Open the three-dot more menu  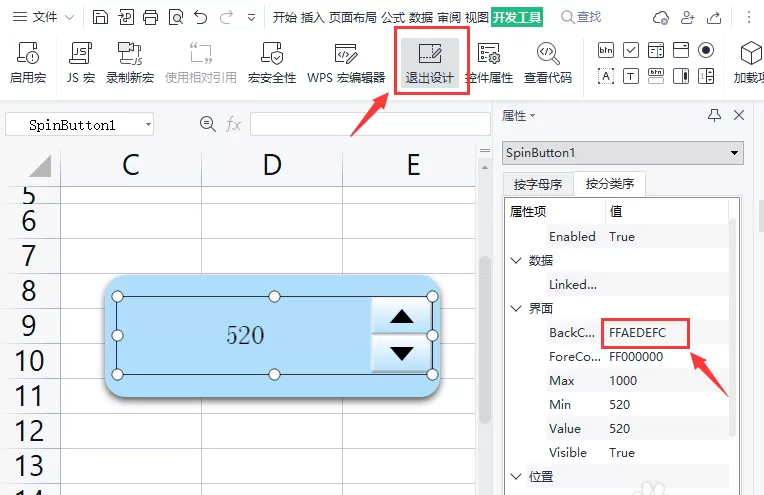pyautogui.click(x=749, y=18)
